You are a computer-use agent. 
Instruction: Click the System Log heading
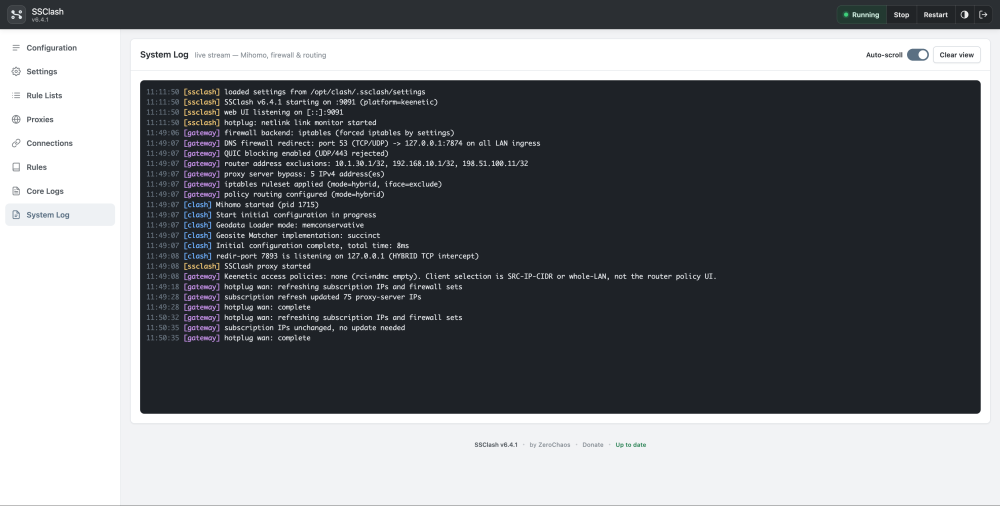click(x=164, y=55)
